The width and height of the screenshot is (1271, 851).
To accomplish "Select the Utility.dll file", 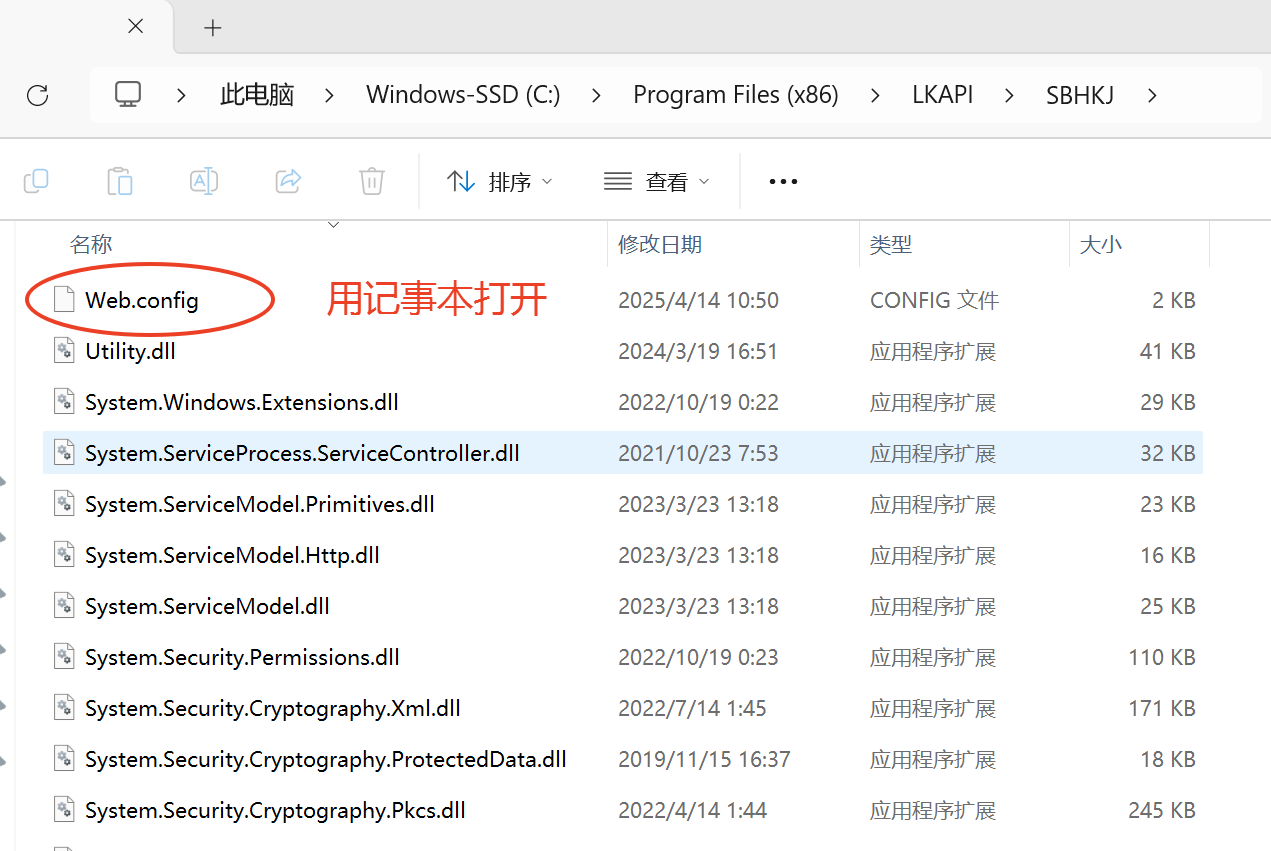I will [x=130, y=351].
